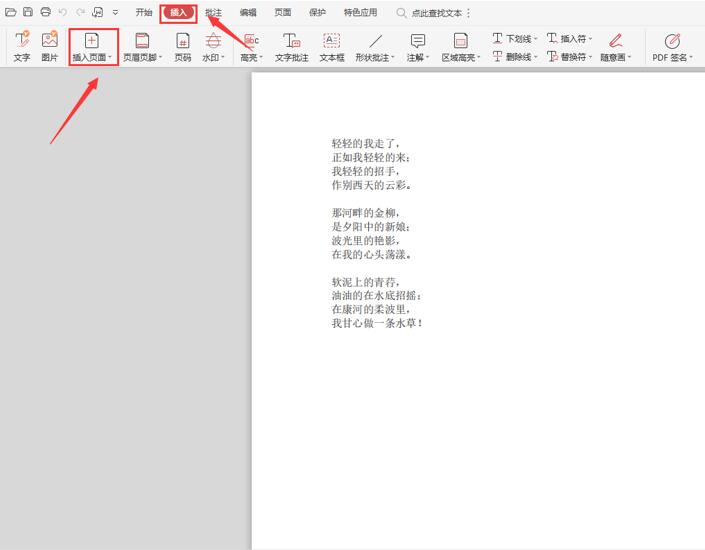Click the 形状批注 shape annotation icon

tap(375, 40)
